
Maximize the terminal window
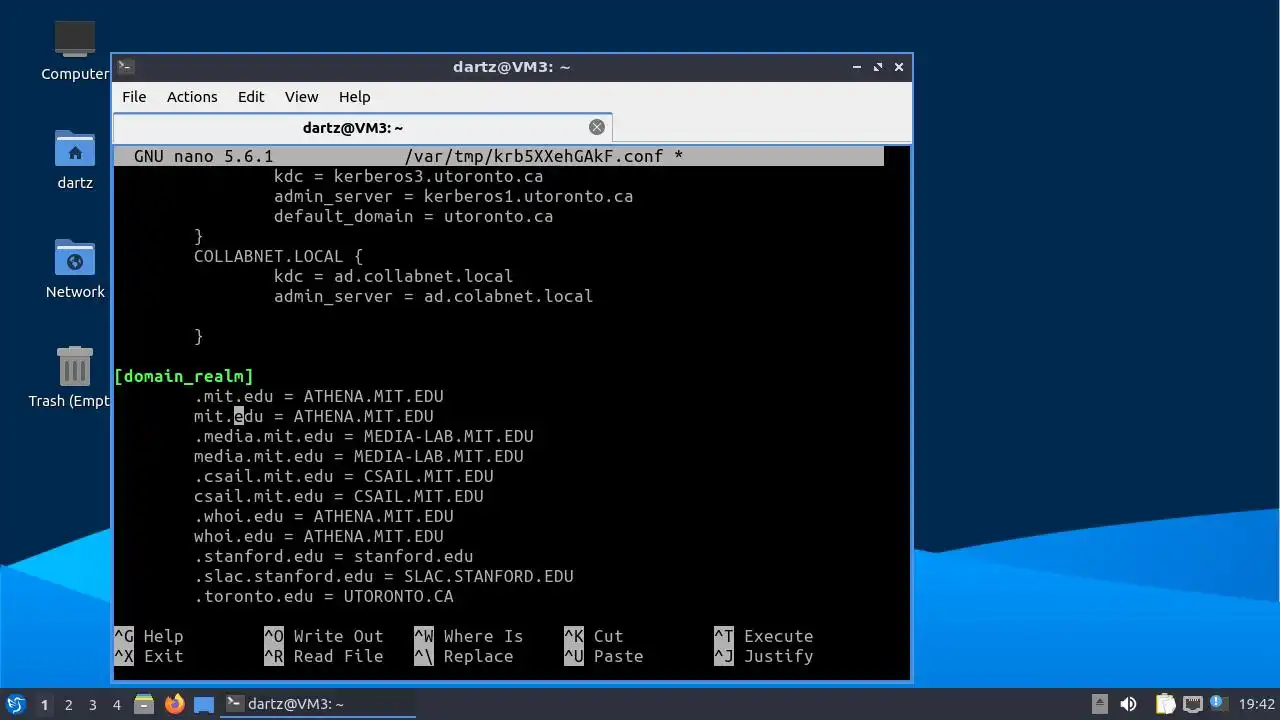(878, 67)
